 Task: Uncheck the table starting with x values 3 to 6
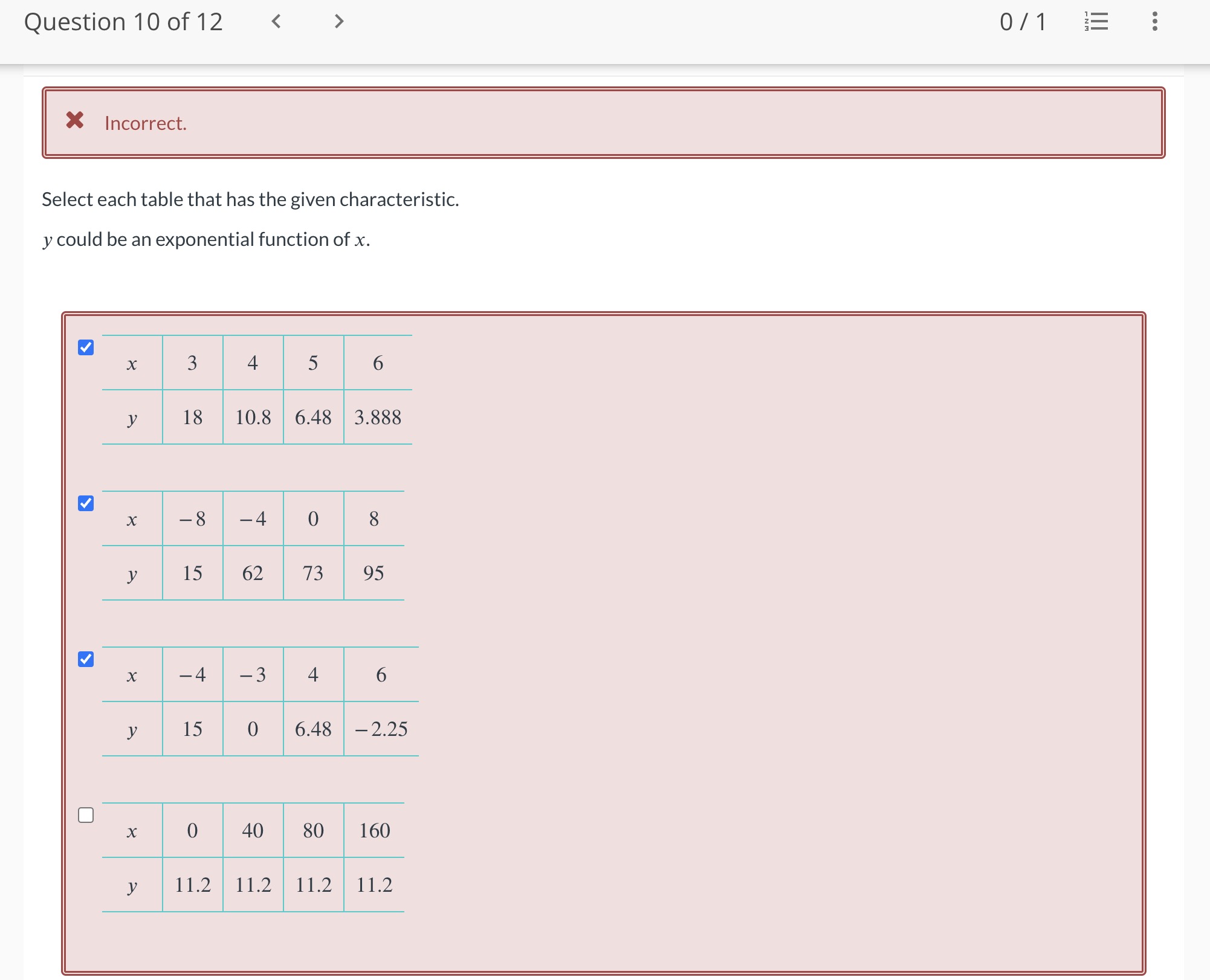pyautogui.click(x=86, y=346)
